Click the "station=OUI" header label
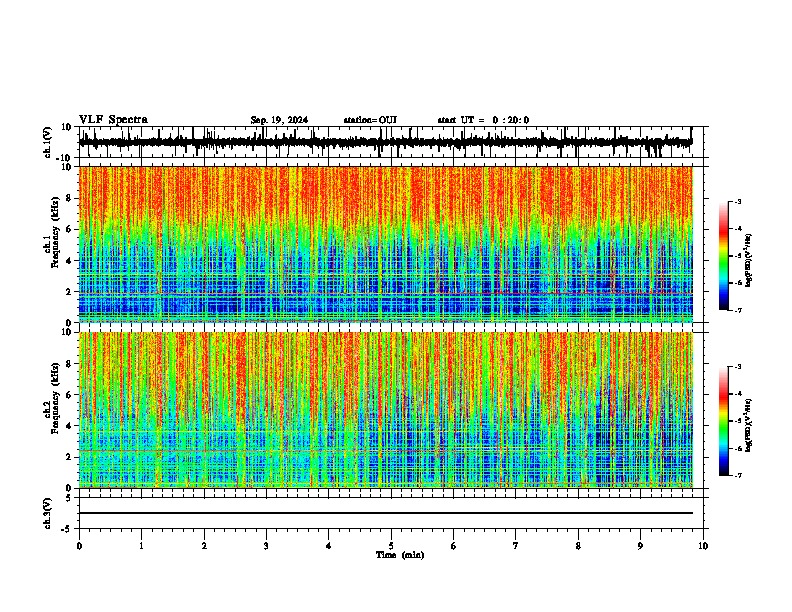 tap(370, 120)
